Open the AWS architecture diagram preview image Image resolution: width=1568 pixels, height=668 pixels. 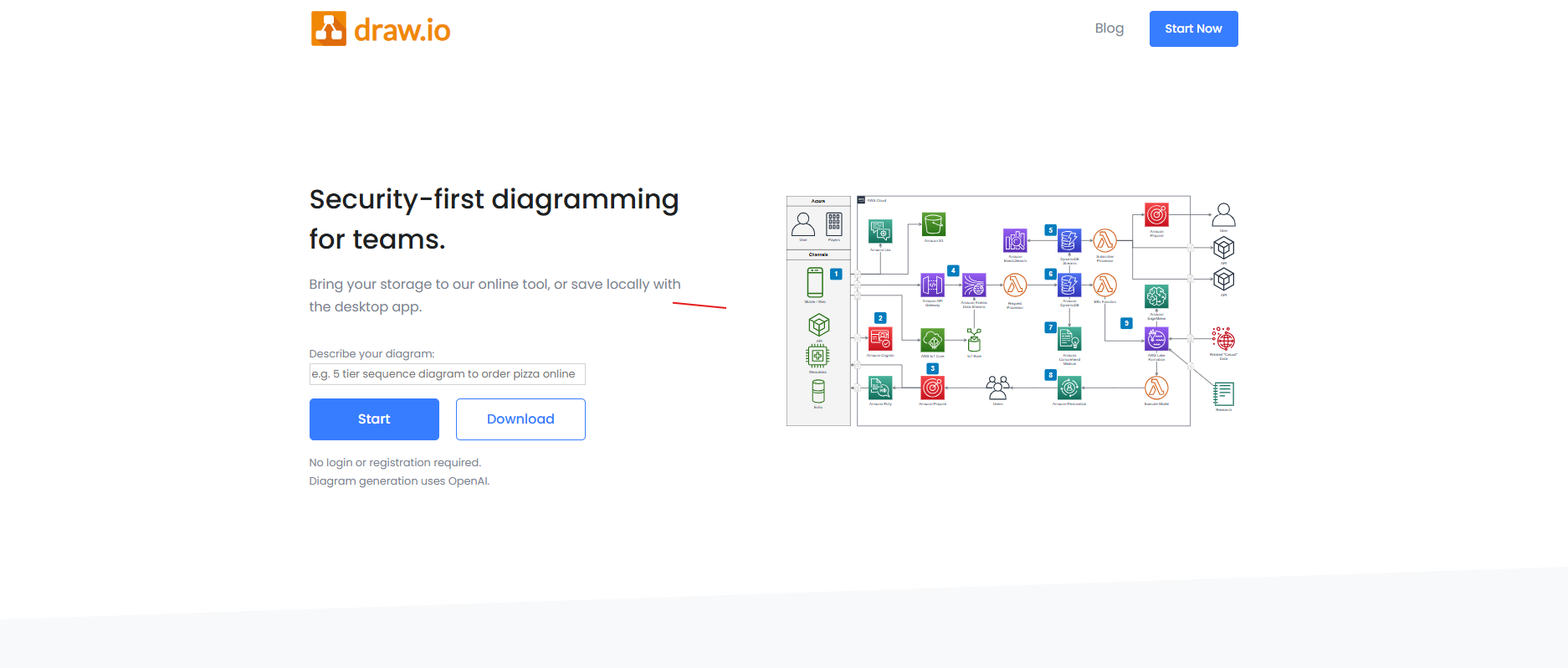(1012, 311)
